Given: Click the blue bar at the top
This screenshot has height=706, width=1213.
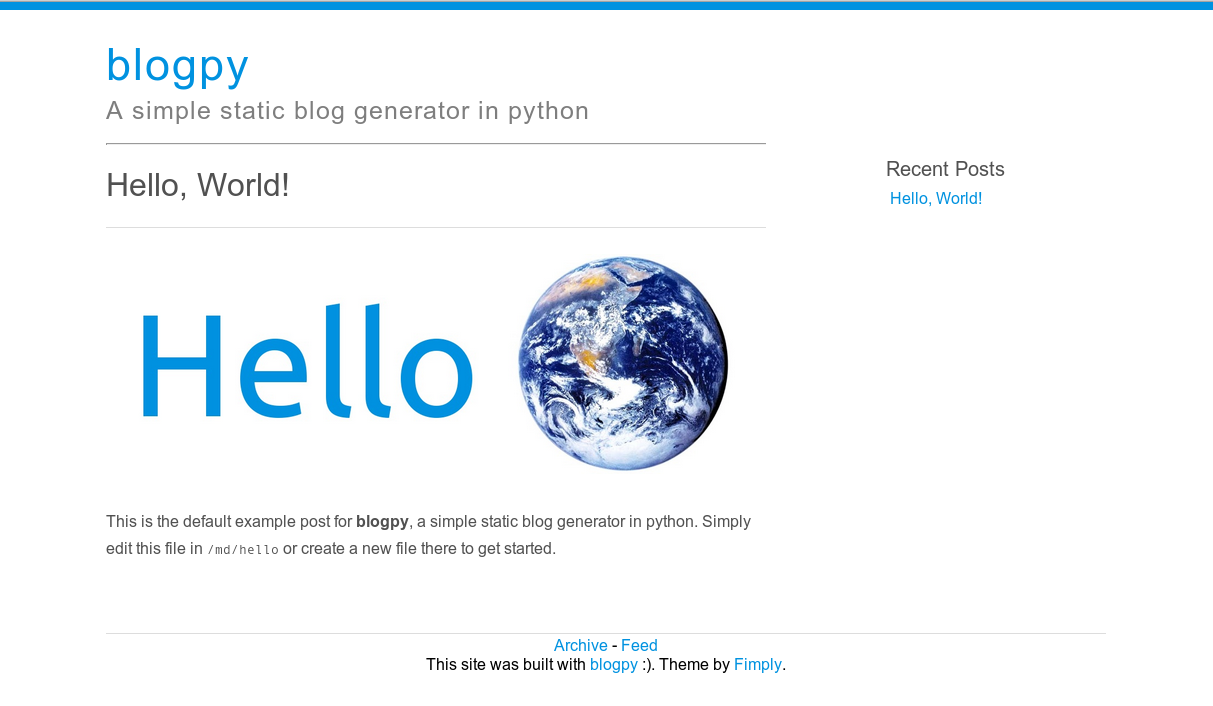Looking at the screenshot, I should click(x=606, y=4).
